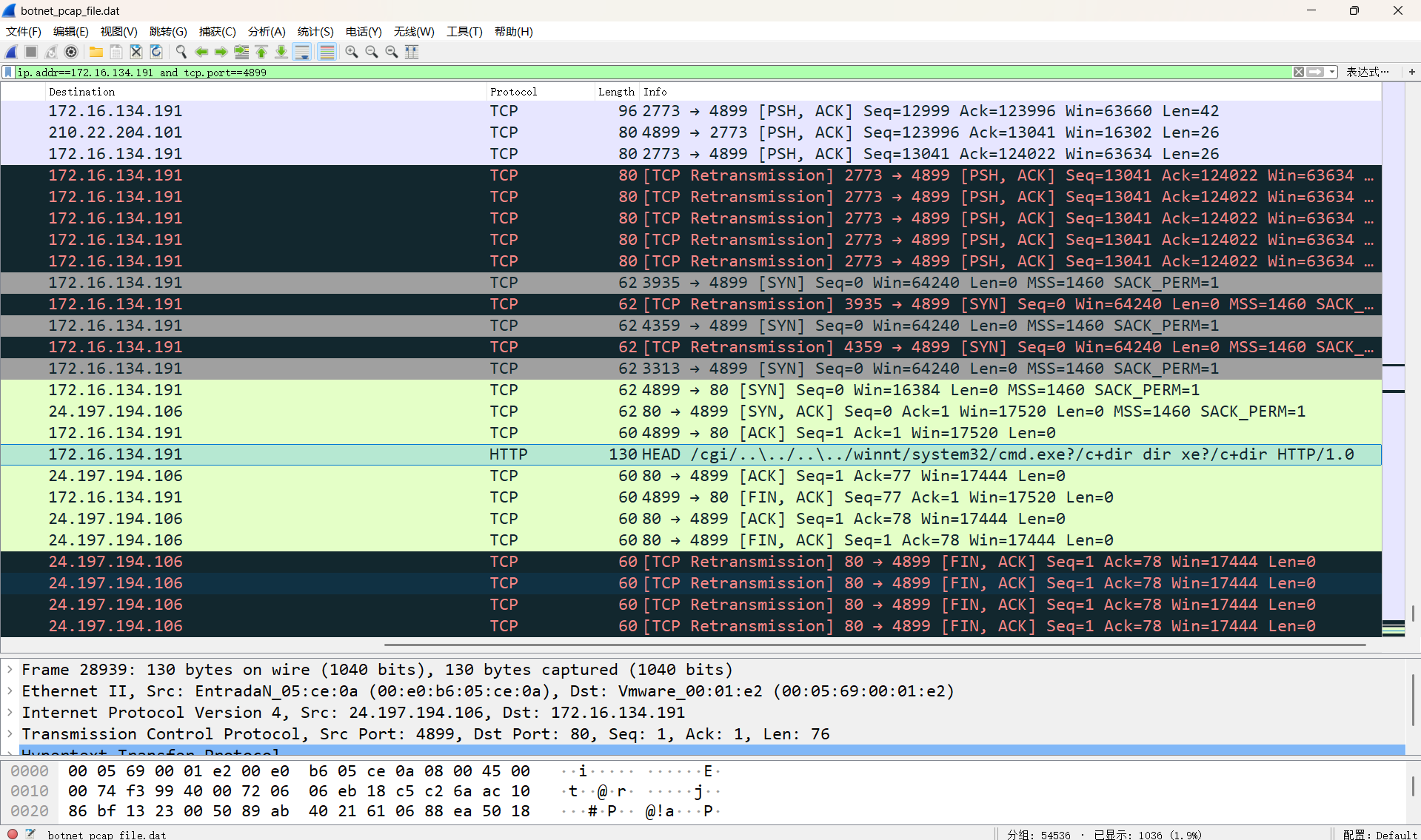Open the 捕获(C) menu
The image size is (1421, 840).
click(x=218, y=32)
